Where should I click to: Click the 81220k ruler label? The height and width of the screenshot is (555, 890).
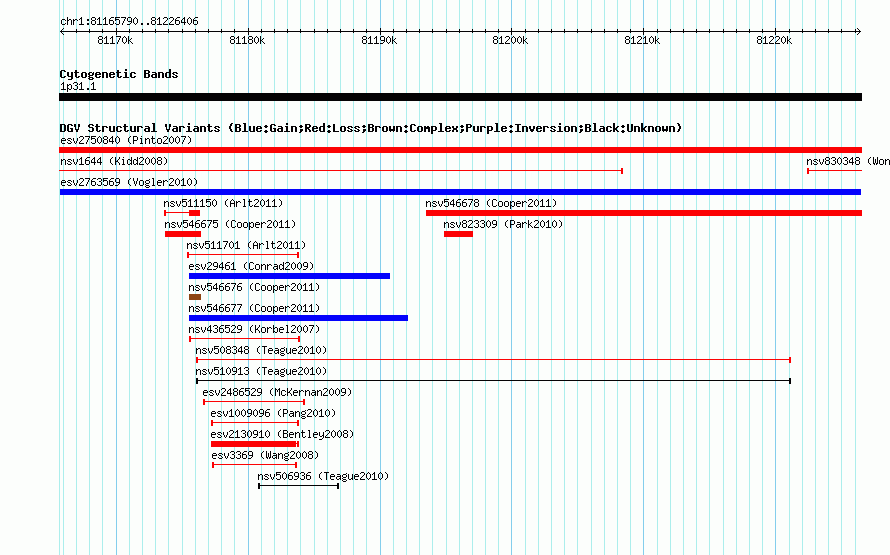coord(774,40)
